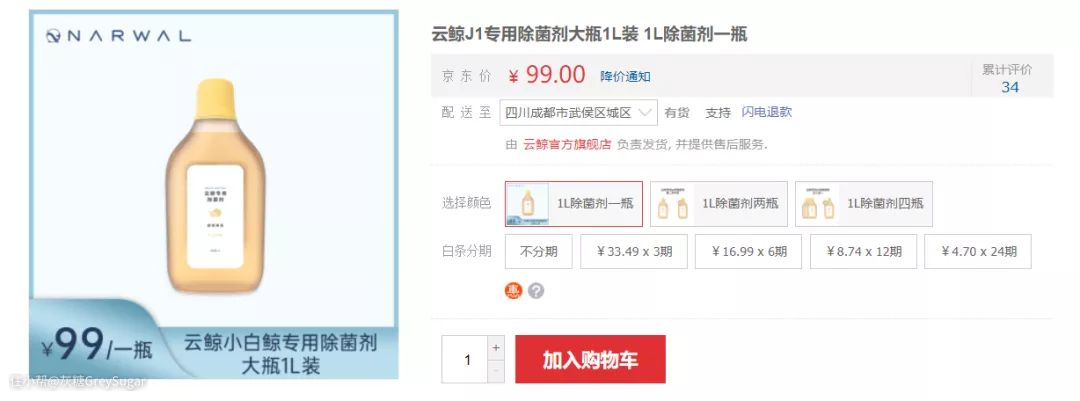The height and width of the screenshot is (401, 1080).
Task: Increase quantity with the plus stepper
Action: pos(496,348)
